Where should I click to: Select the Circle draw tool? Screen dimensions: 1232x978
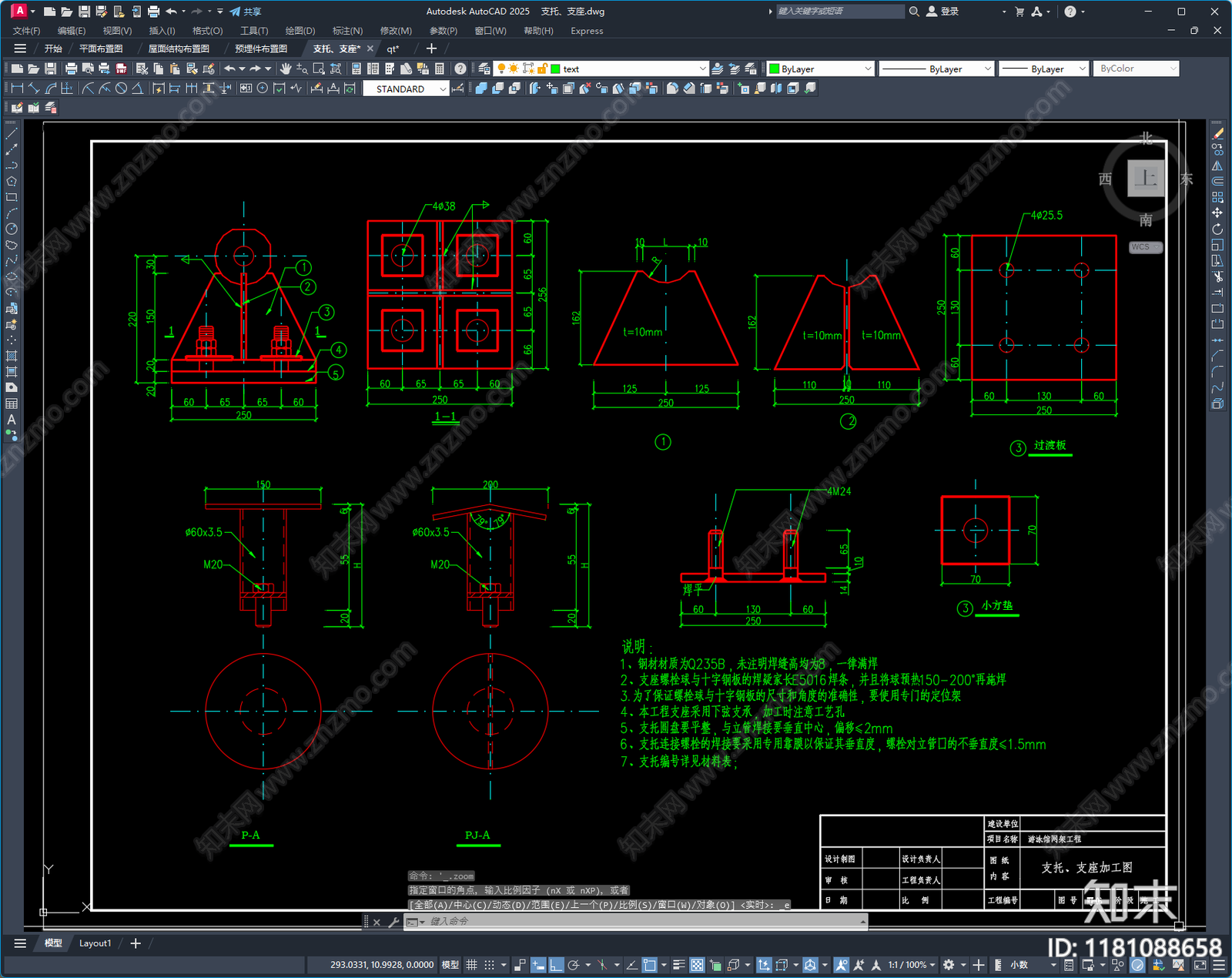pyautogui.click(x=12, y=229)
